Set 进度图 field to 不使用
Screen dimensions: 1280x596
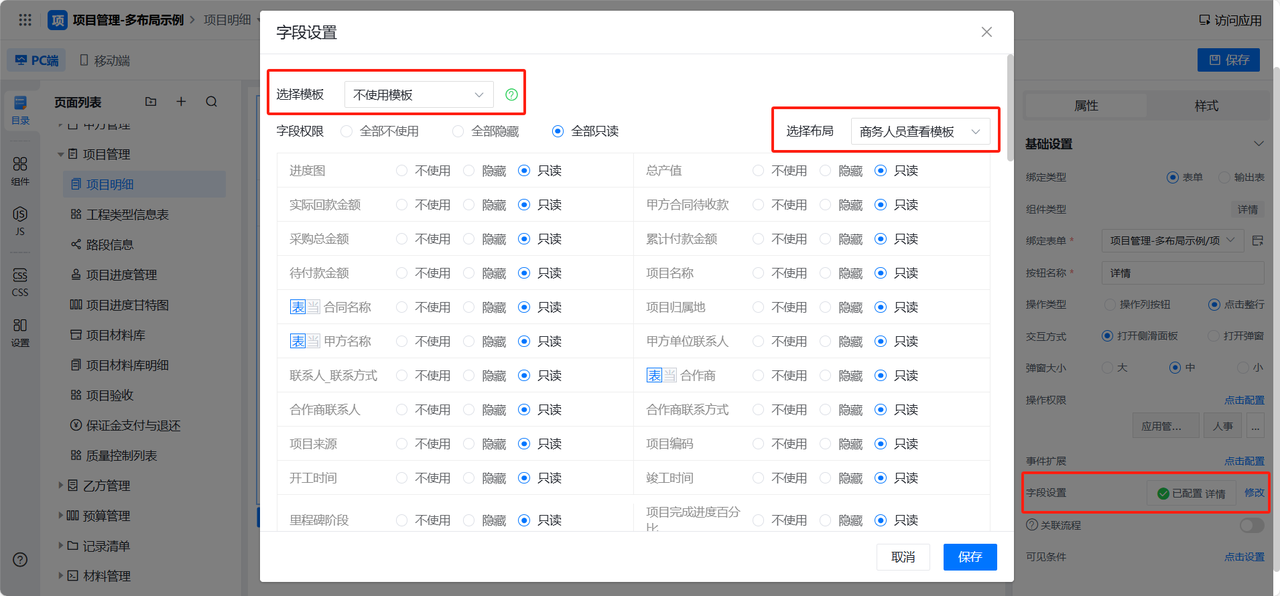(402, 171)
